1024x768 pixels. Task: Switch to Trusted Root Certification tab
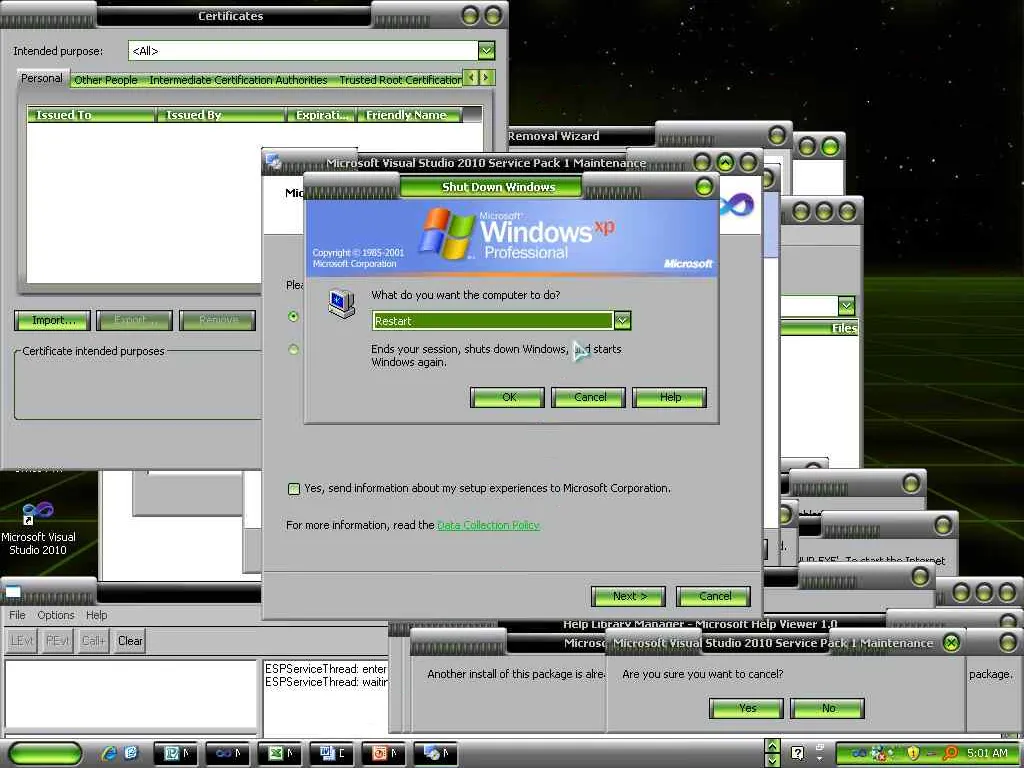point(400,80)
